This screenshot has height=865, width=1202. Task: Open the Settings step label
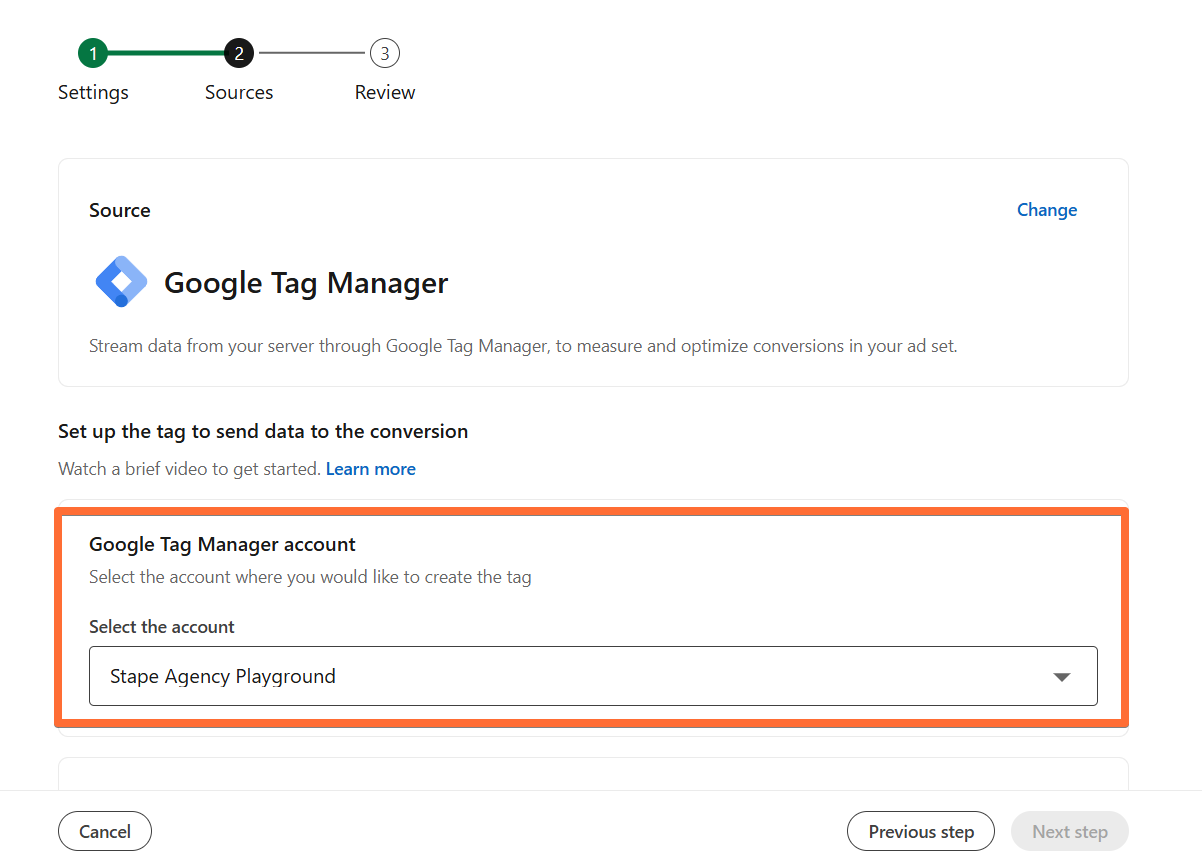click(x=93, y=92)
